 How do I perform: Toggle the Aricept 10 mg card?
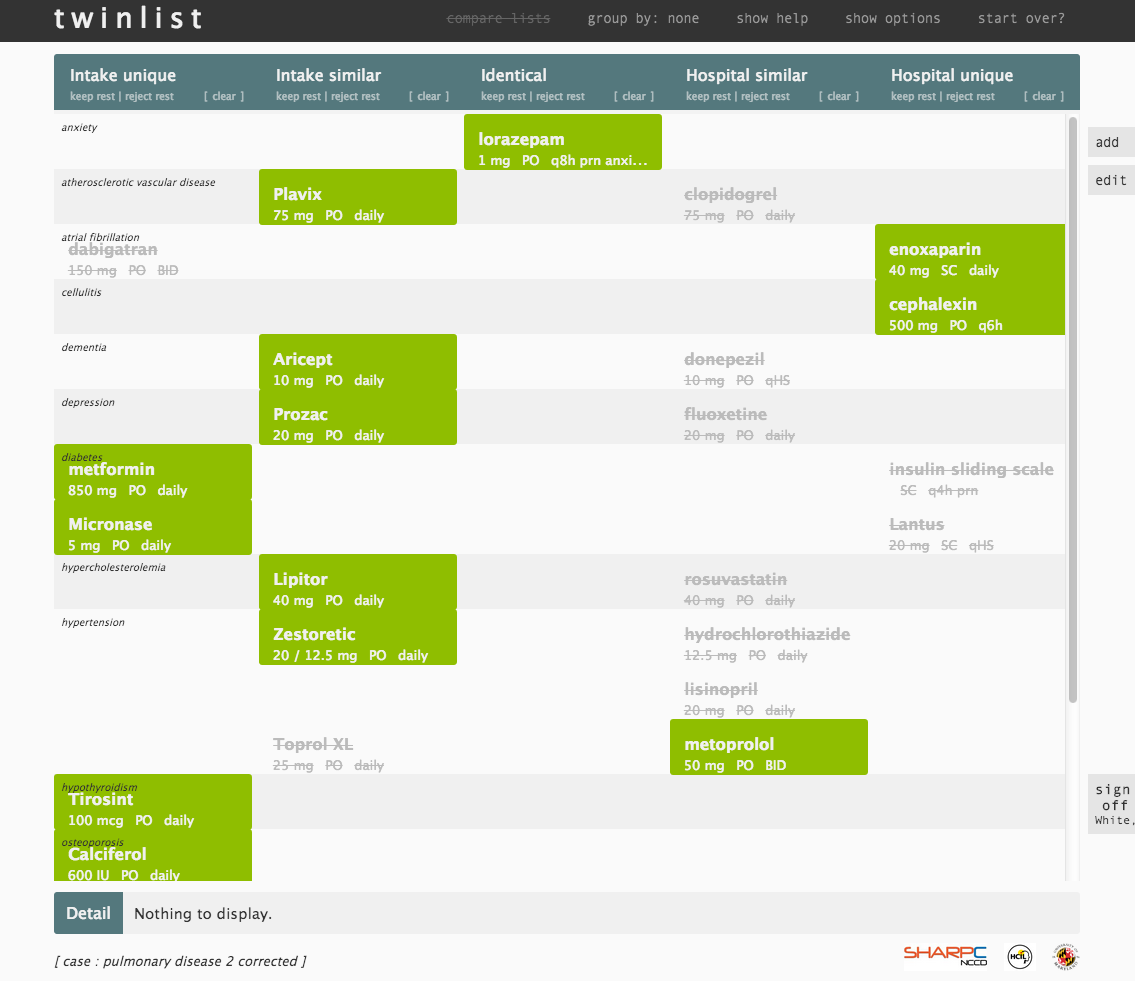click(x=358, y=362)
